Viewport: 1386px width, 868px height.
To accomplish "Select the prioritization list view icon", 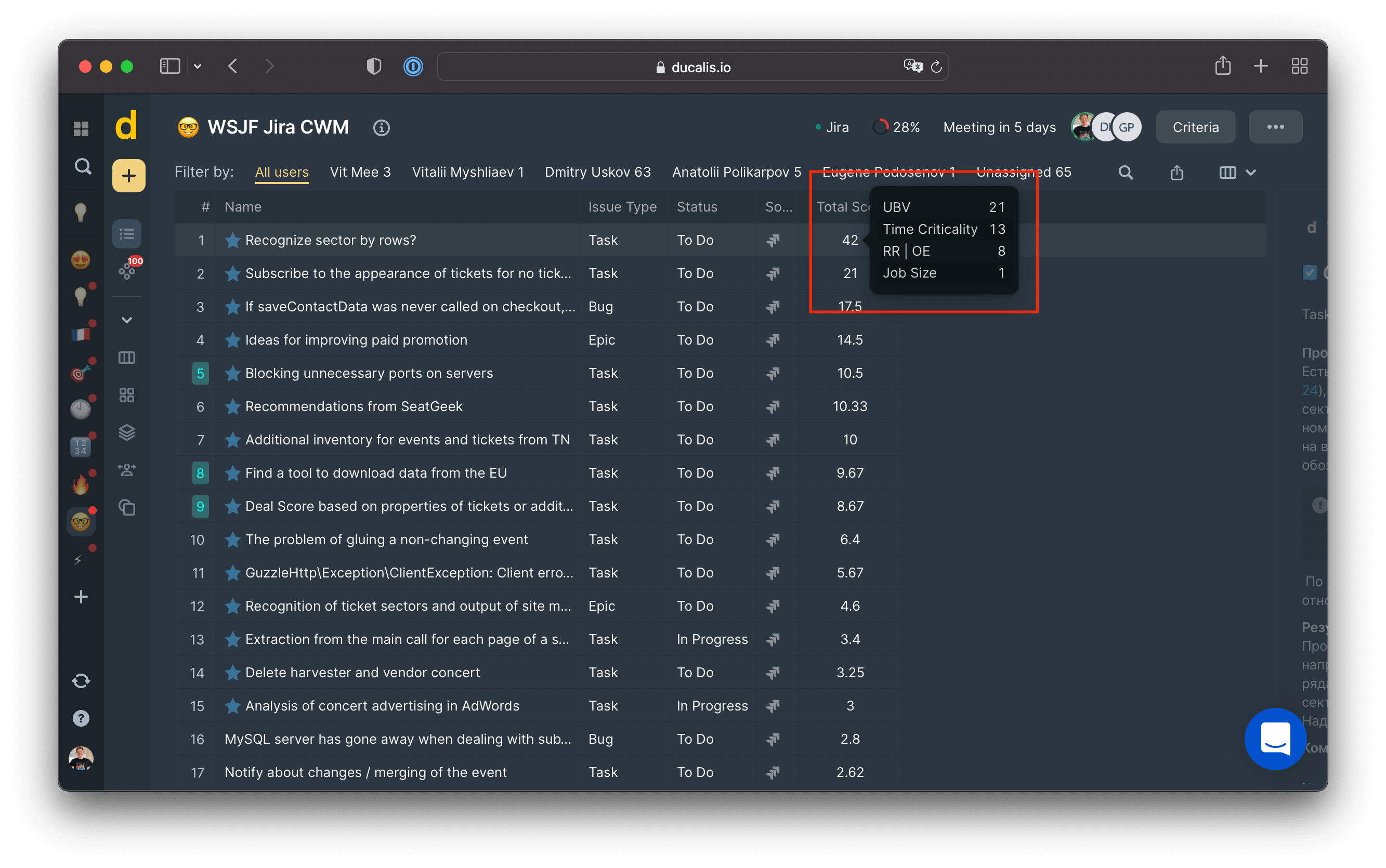I will [127, 233].
